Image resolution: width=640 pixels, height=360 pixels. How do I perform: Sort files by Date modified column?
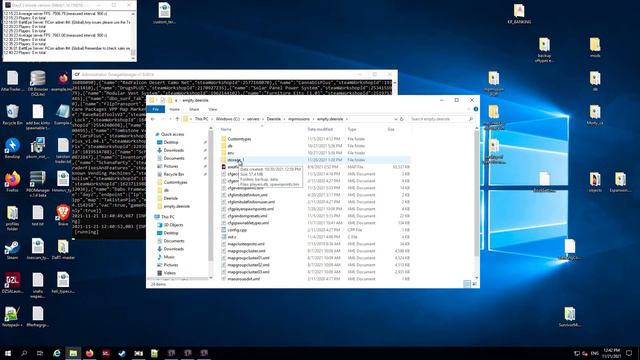320,129
